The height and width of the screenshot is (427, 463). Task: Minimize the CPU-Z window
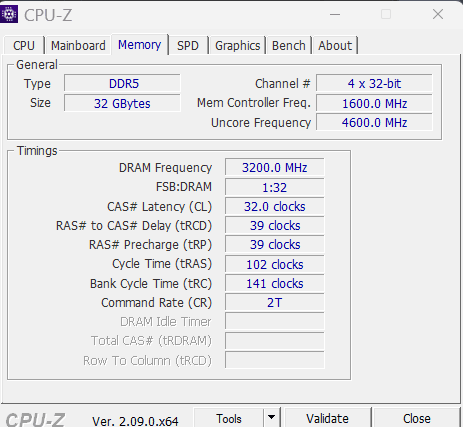[335, 14]
